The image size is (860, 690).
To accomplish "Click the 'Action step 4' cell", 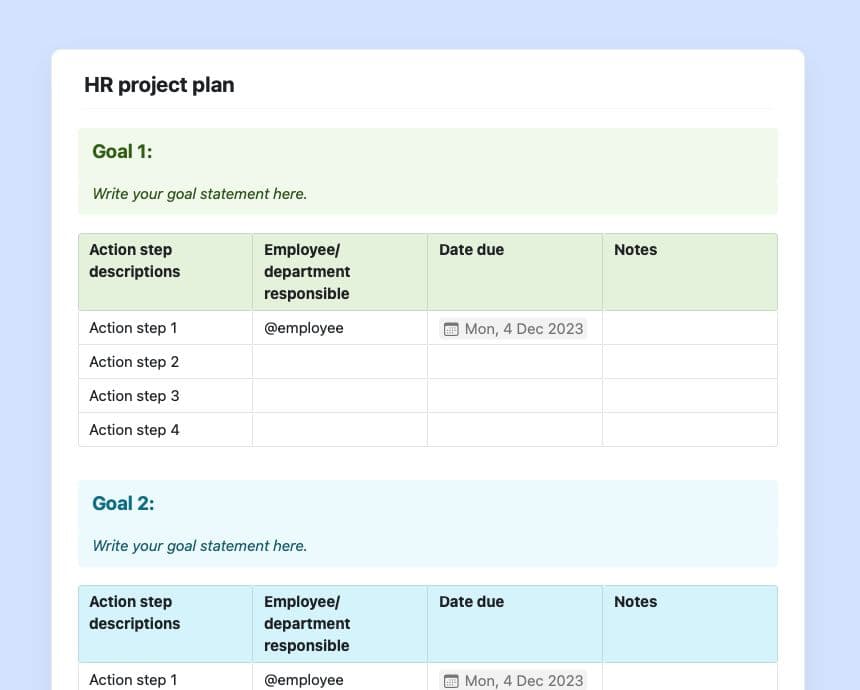I will (134, 430).
